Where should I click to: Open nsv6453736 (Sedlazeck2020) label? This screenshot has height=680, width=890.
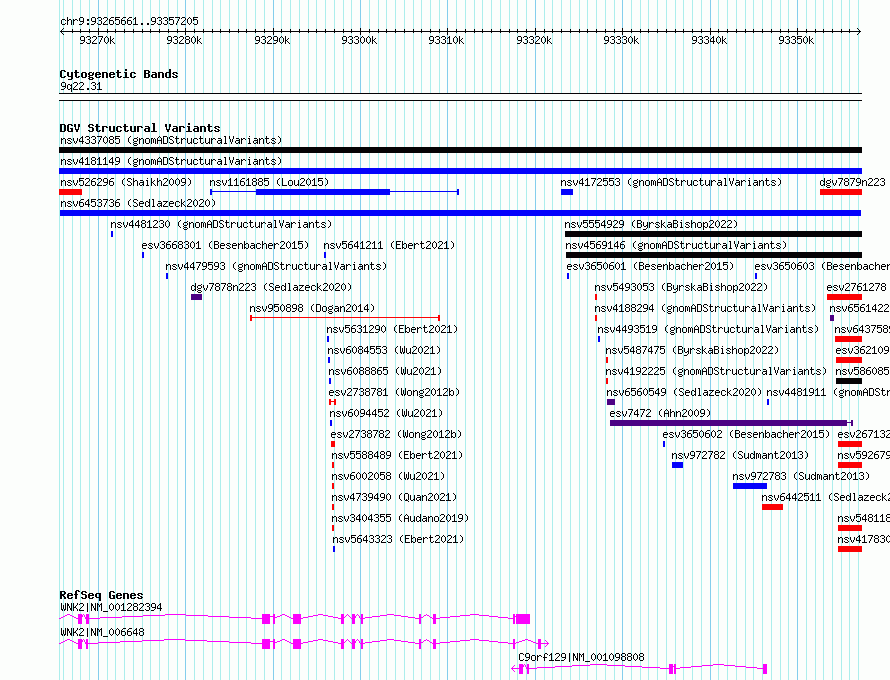point(138,203)
